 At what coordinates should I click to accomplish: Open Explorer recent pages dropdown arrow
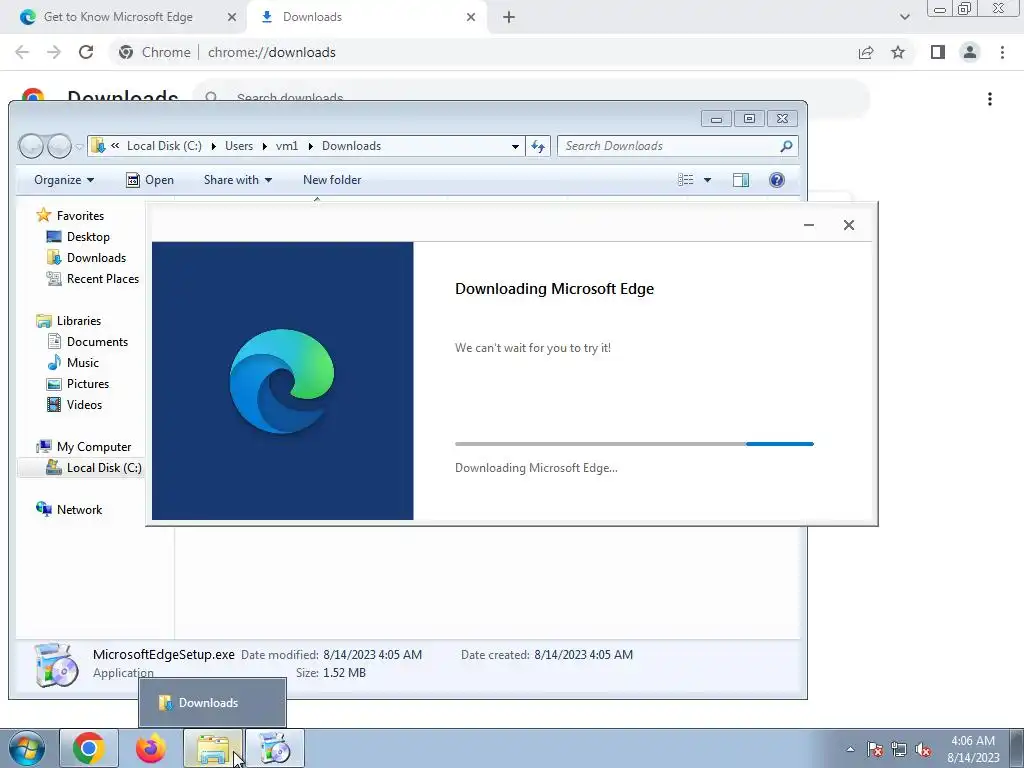click(x=79, y=146)
